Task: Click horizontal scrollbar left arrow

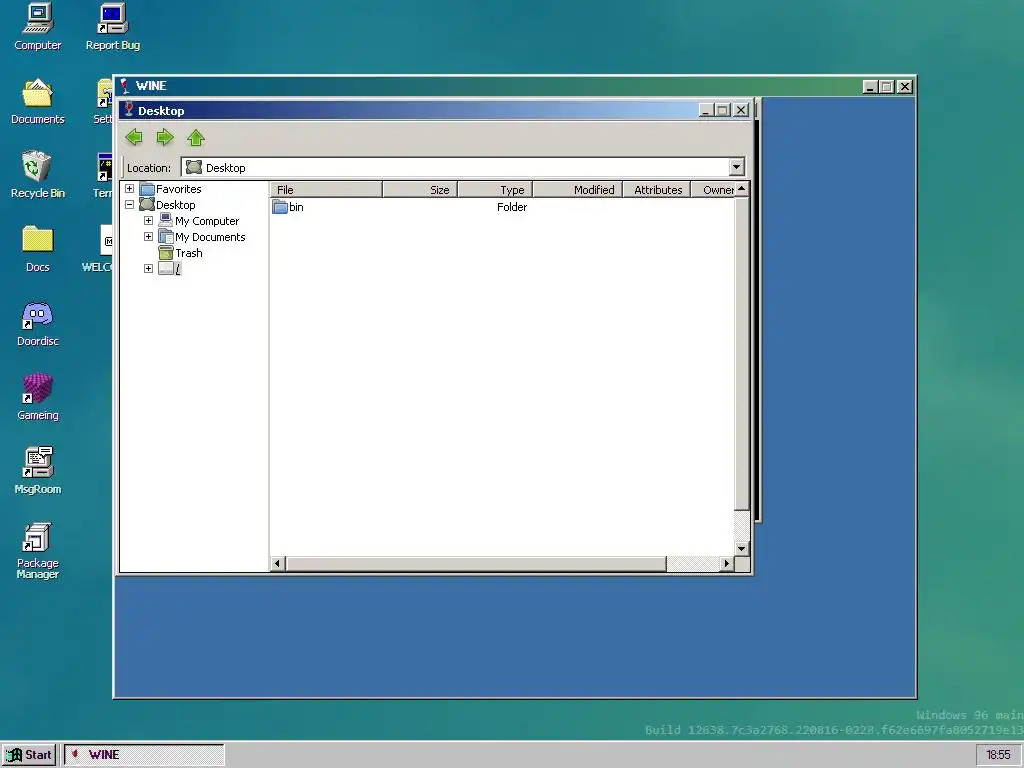Action: click(278, 563)
